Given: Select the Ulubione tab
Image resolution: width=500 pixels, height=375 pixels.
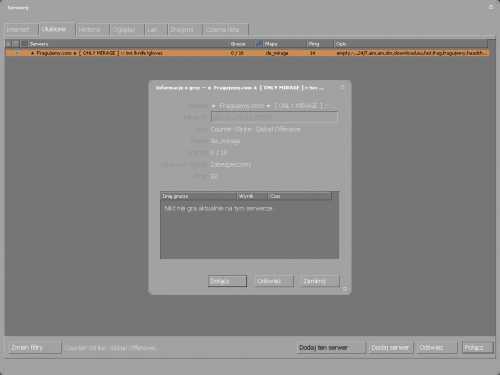Looking at the screenshot, I should (x=57, y=29).
